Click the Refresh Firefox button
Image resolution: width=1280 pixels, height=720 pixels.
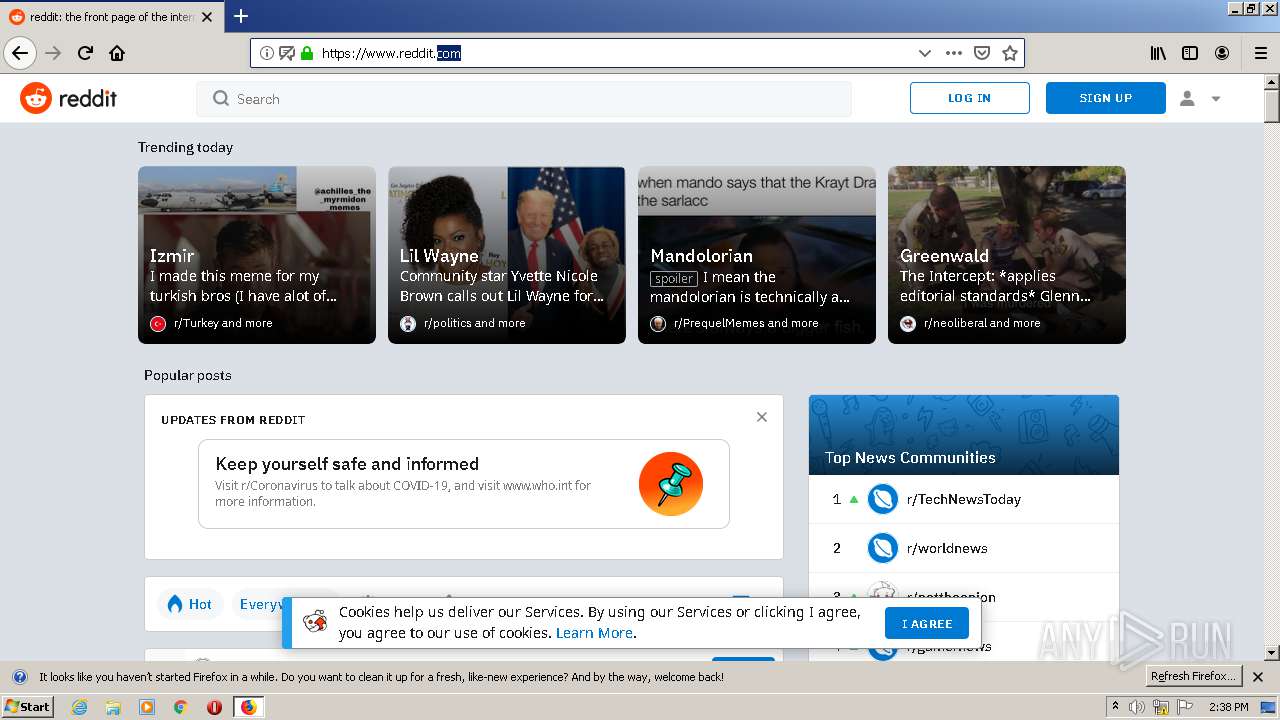click(1192, 677)
